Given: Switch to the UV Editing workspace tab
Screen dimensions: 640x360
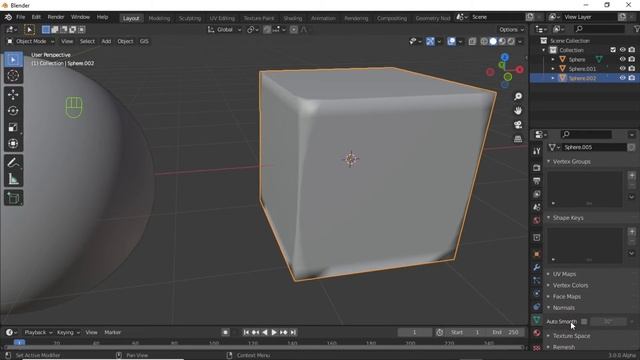Looking at the screenshot, I should click(222, 18).
